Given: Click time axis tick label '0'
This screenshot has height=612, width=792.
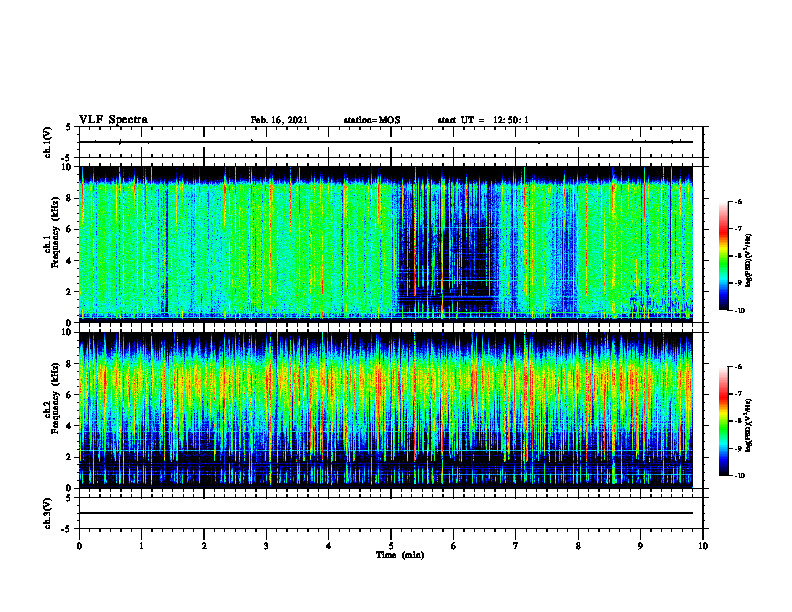Looking at the screenshot, I should (x=79, y=546).
